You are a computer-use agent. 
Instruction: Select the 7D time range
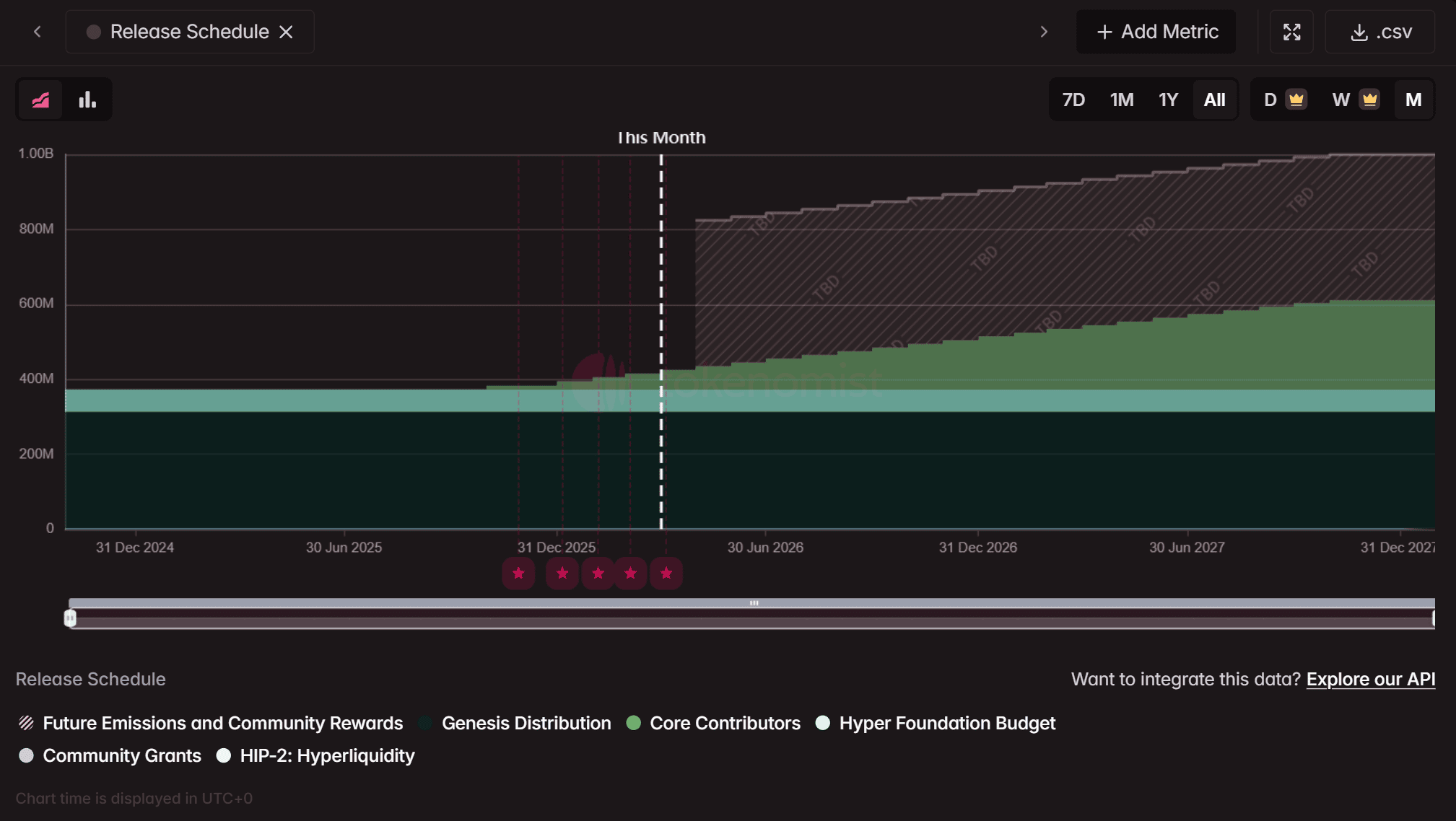pos(1073,100)
